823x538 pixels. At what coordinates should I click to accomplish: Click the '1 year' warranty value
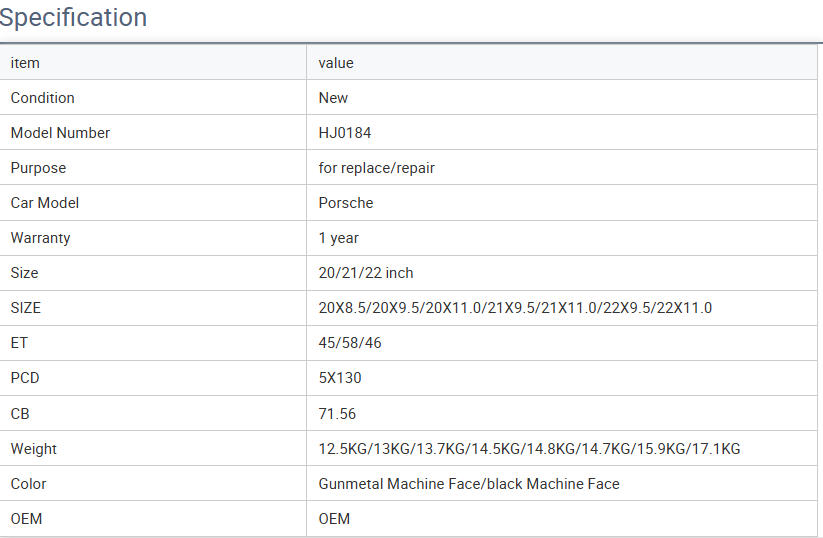tap(339, 238)
